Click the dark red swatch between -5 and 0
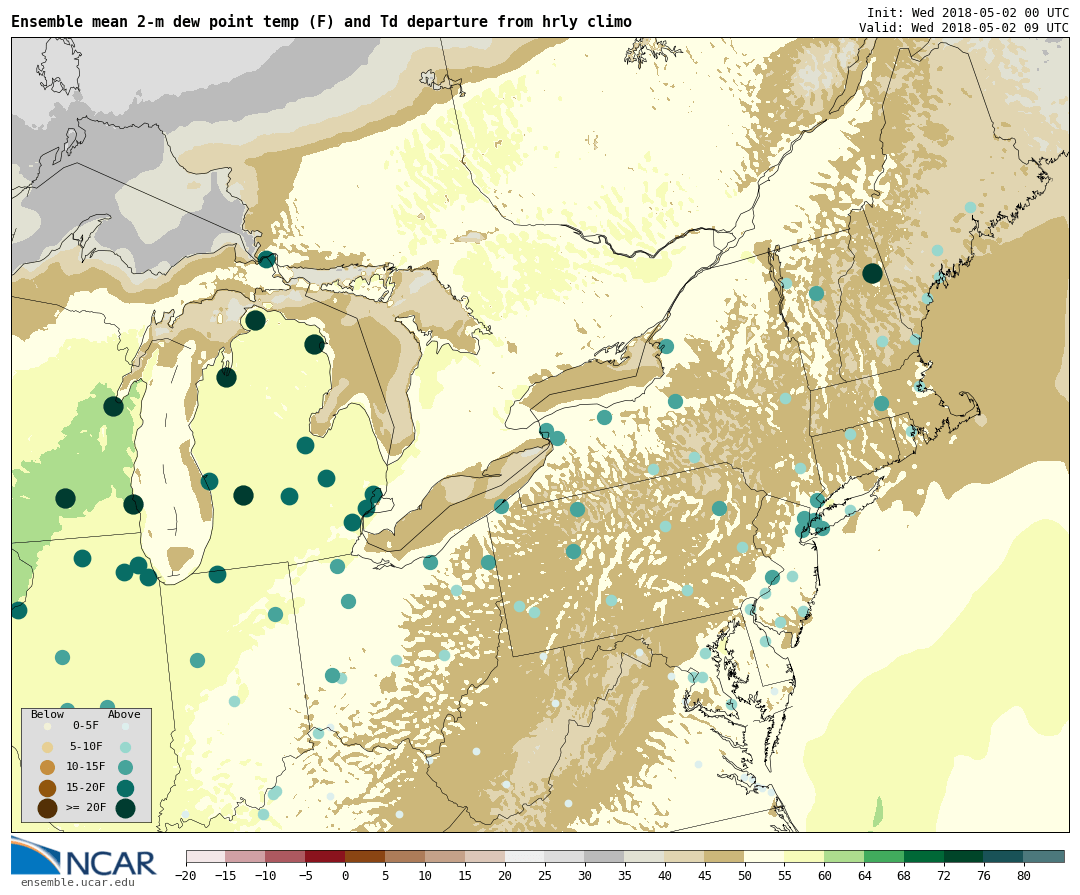The width and height of the screenshot is (1080, 895). (x=325, y=857)
